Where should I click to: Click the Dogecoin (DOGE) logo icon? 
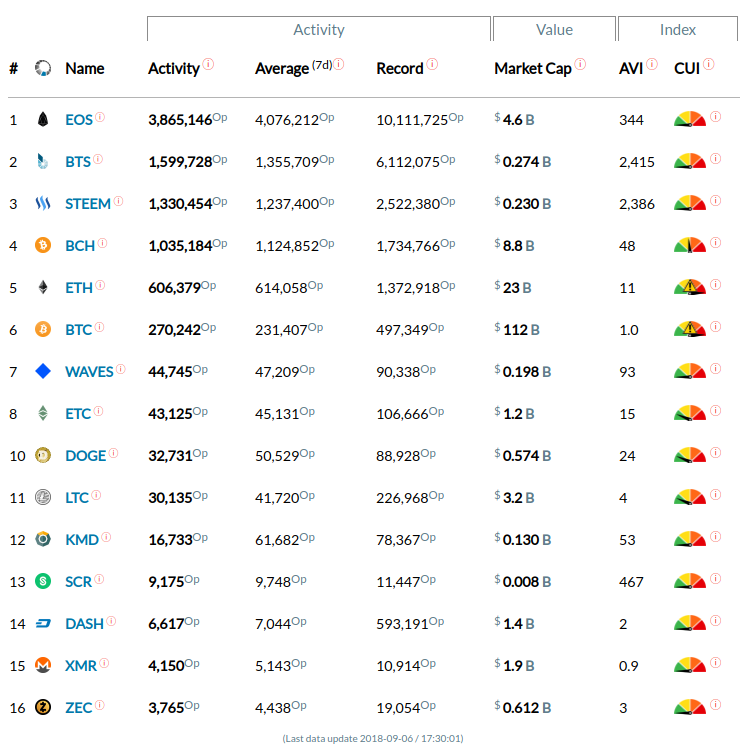click(42, 456)
